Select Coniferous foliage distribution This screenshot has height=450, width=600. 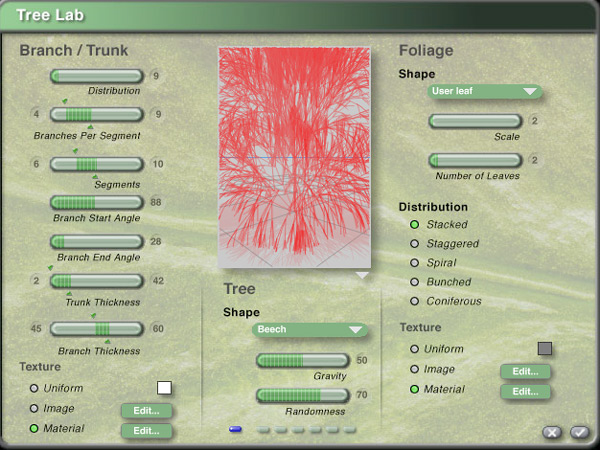pos(414,301)
